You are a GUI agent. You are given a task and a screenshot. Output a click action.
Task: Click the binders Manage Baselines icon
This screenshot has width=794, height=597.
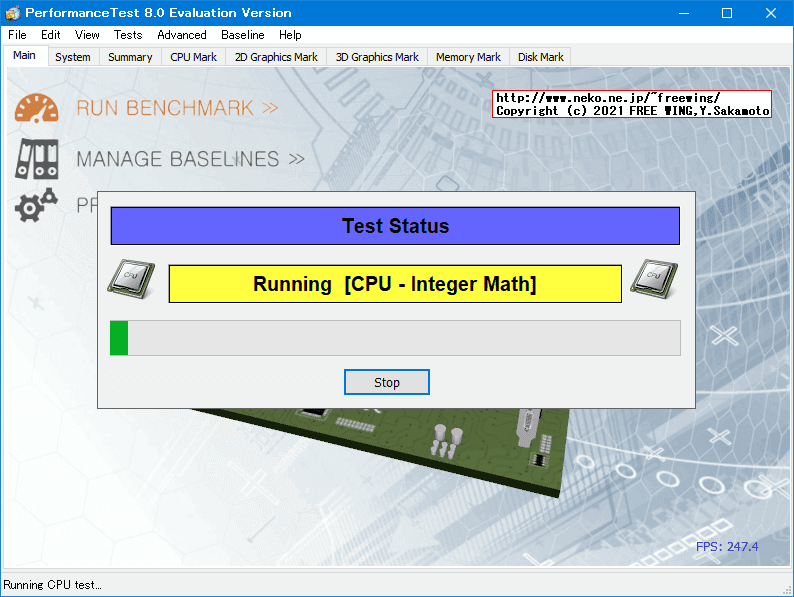(36, 158)
